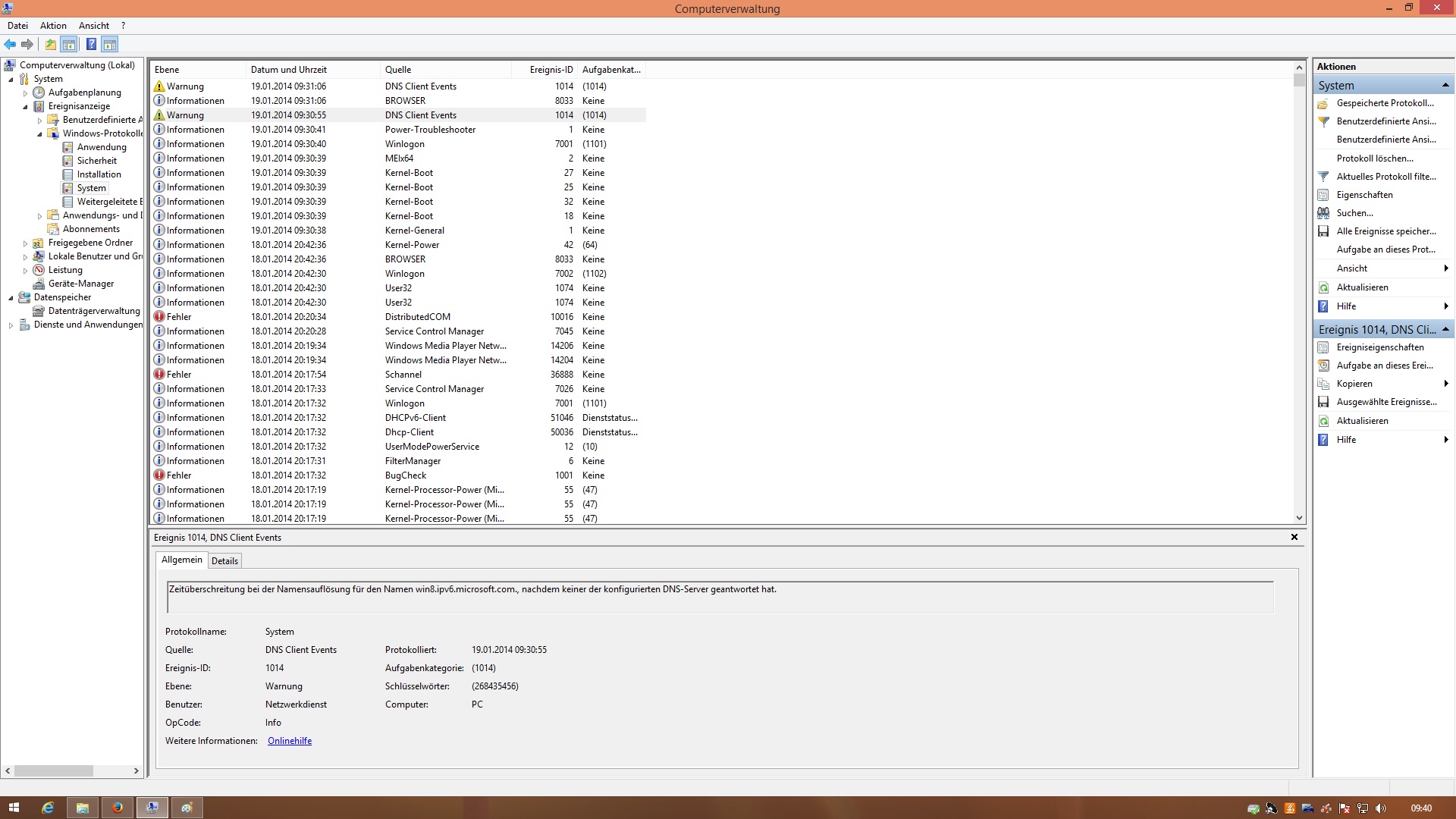Click the blue help toolbar icon
The width and height of the screenshot is (1456, 819).
[x=91, y=45]
